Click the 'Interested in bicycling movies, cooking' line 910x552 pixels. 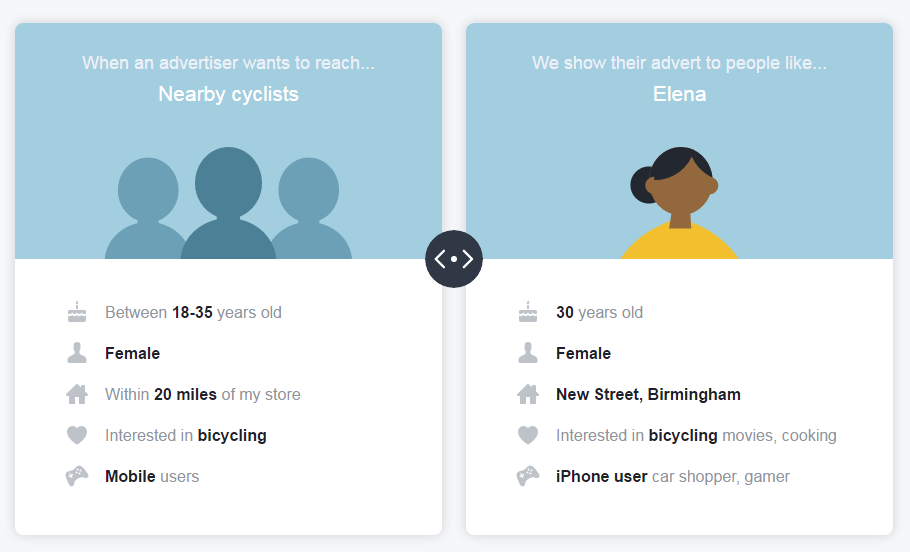point(696,435)
